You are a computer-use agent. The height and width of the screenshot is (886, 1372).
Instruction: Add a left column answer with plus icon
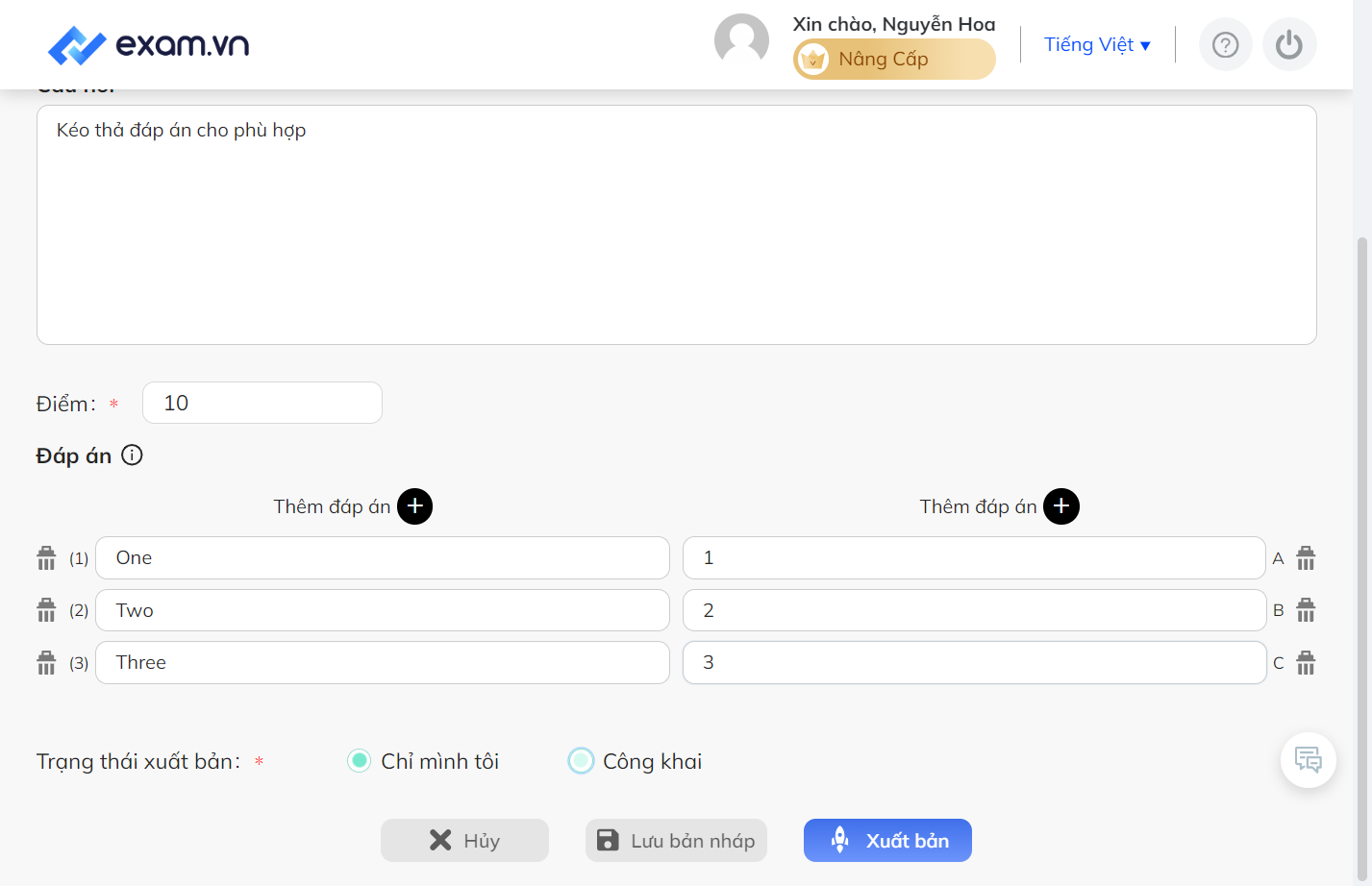pos(415,506)
